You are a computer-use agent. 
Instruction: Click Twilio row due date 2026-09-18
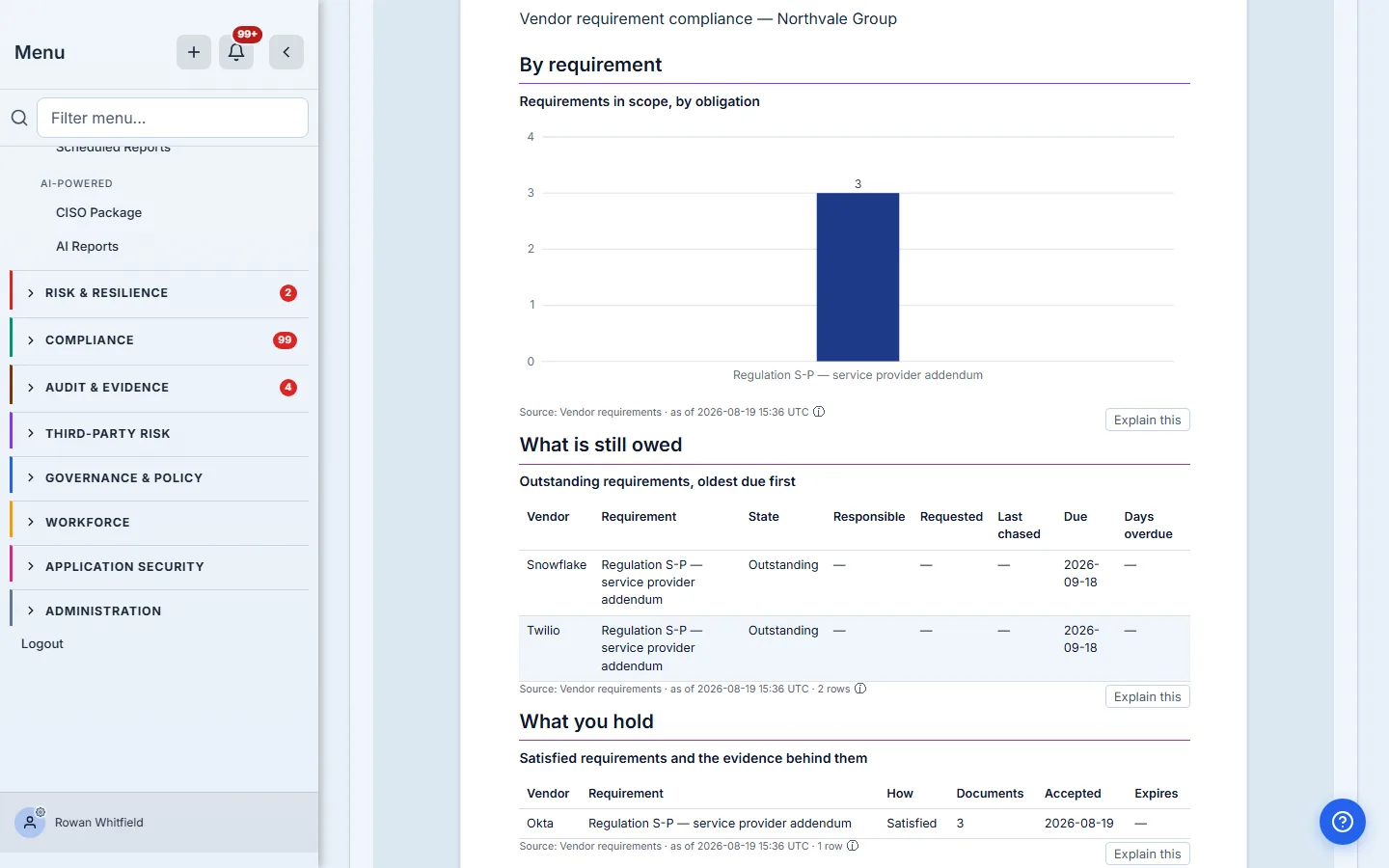pyautogui.click(x=1080, y=639)
